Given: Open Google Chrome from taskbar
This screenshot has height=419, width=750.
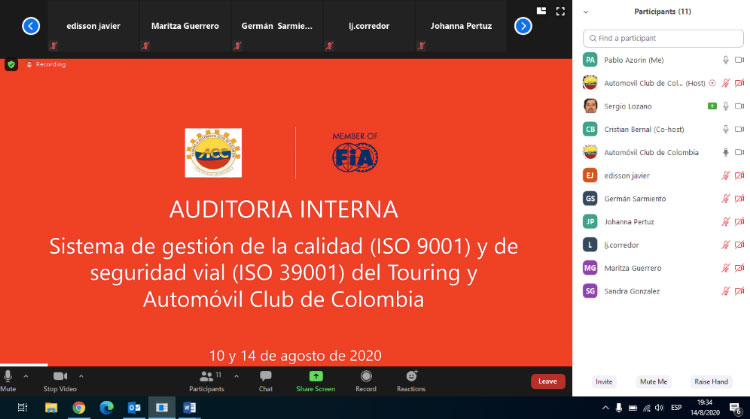Looking at the screenshot, I should (79, 408).
